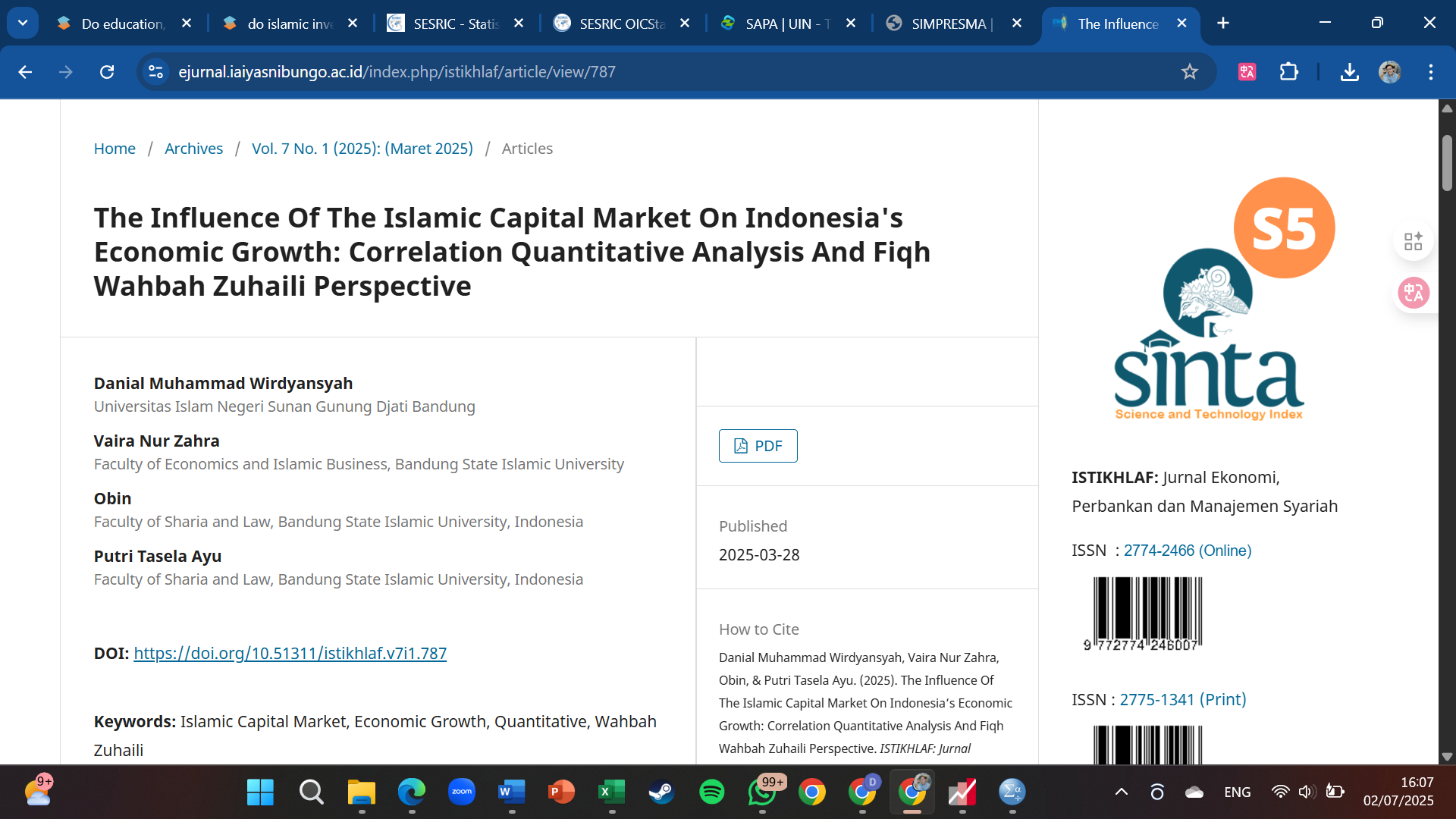Viewport: 1456px width, 819px height.
Task: Show hidden system tray icons chevron
Action: tap(1121, 792)
